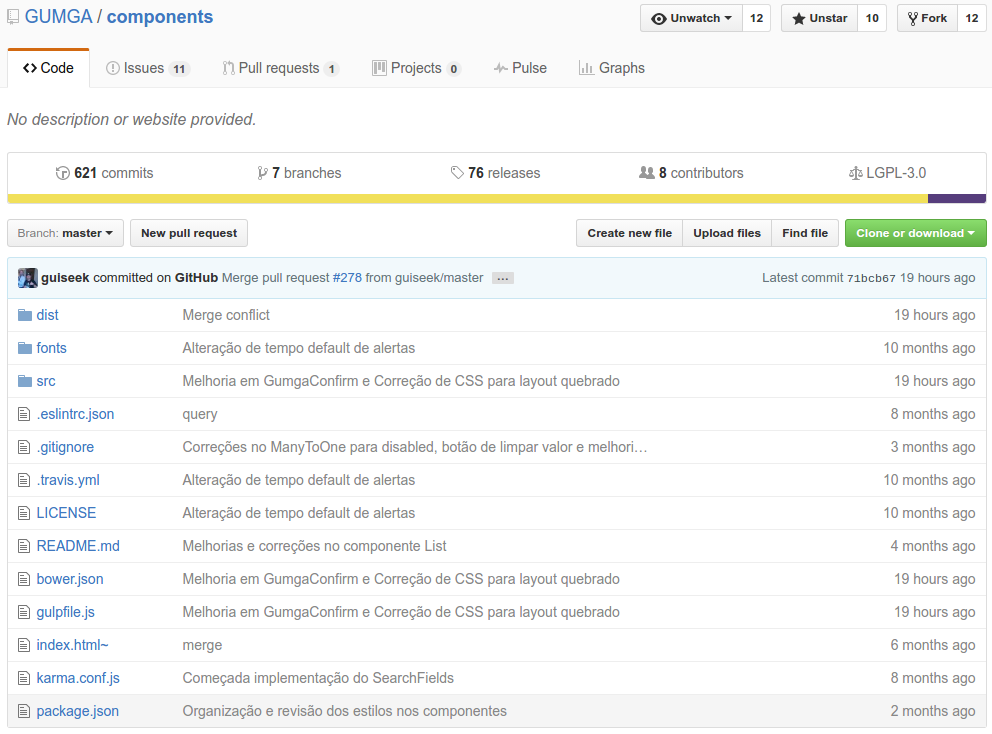The image size is (992, 734).
Task: Click Create new file button
Action: [x=629, y=233]
